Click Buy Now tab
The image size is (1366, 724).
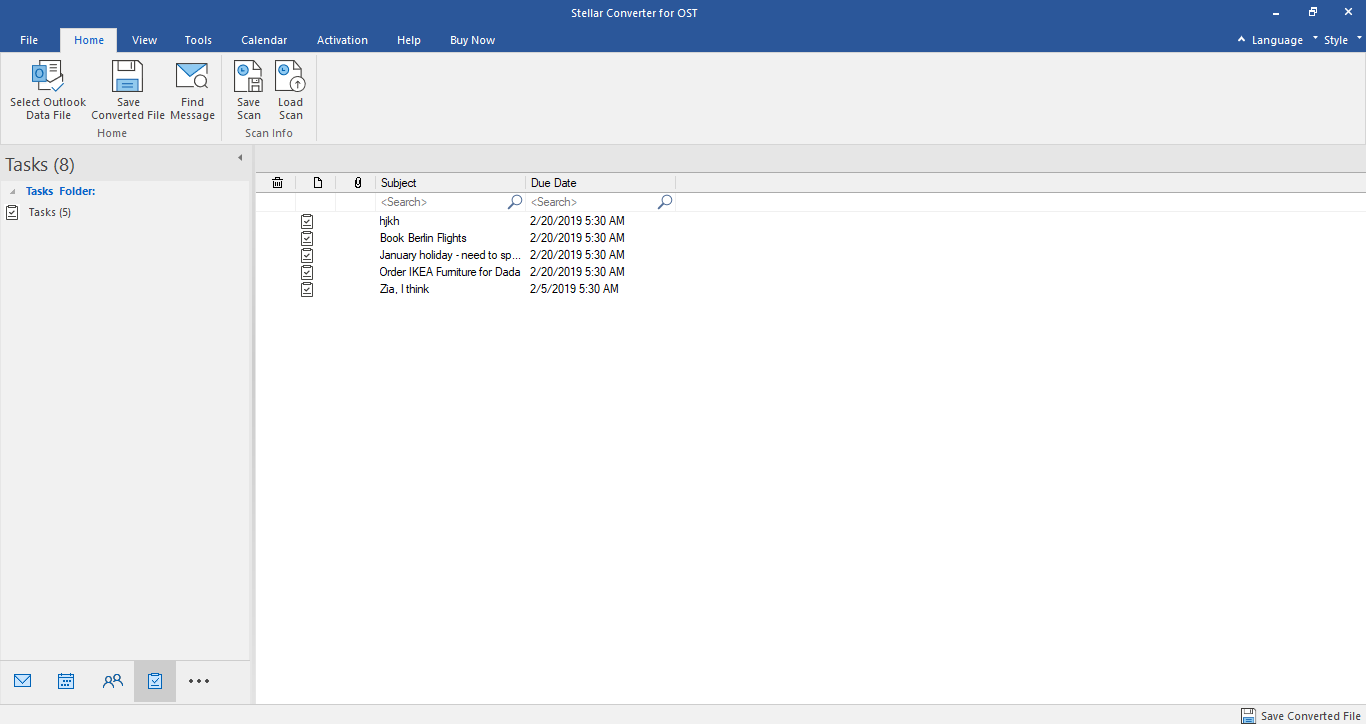click(x=472, y=40)
